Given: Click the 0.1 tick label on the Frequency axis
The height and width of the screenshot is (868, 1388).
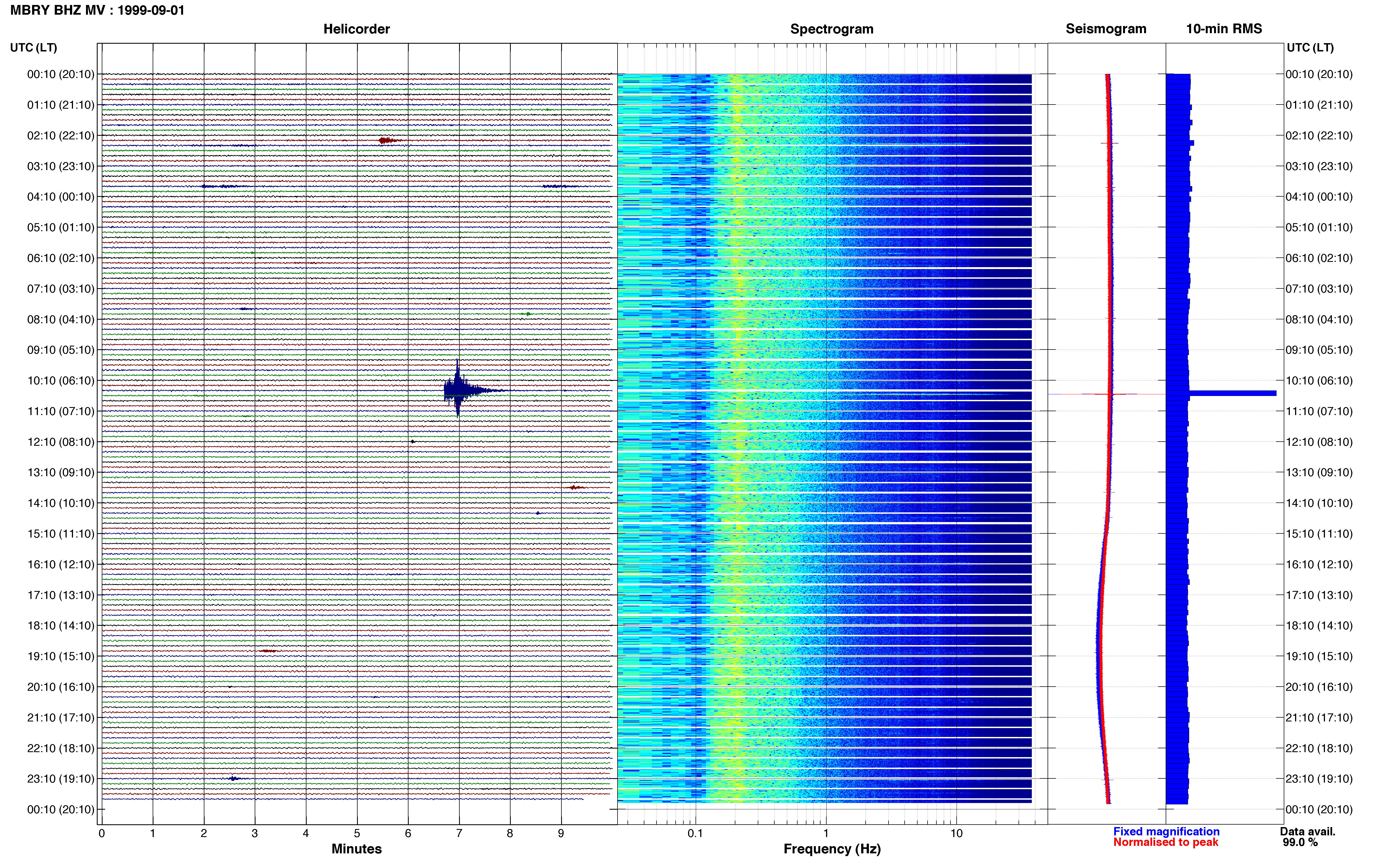Looking at the screenshot, I should click(x=695, y=833).
